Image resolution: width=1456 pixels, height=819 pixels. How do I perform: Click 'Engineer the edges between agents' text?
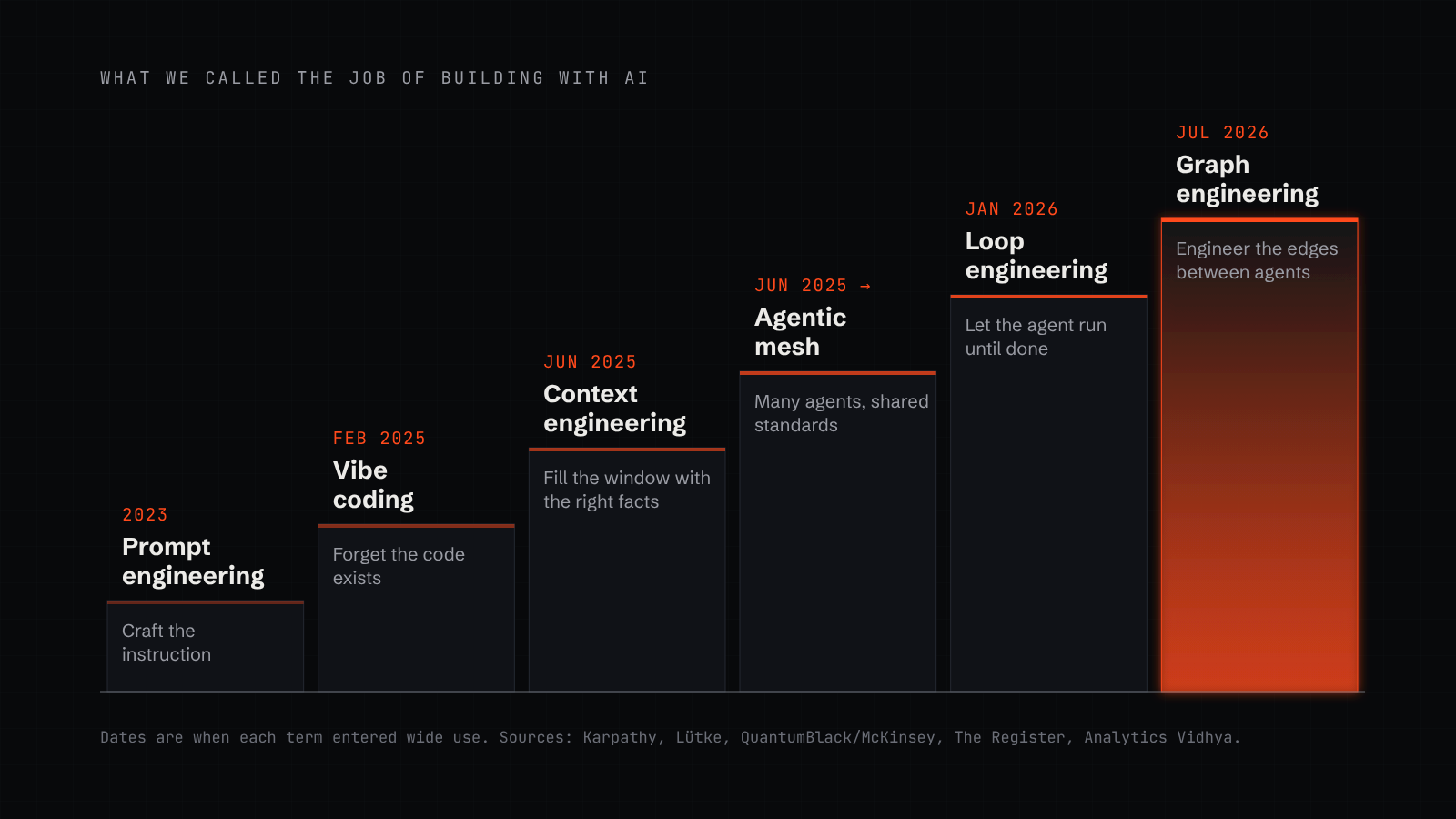click(1257, 260)
